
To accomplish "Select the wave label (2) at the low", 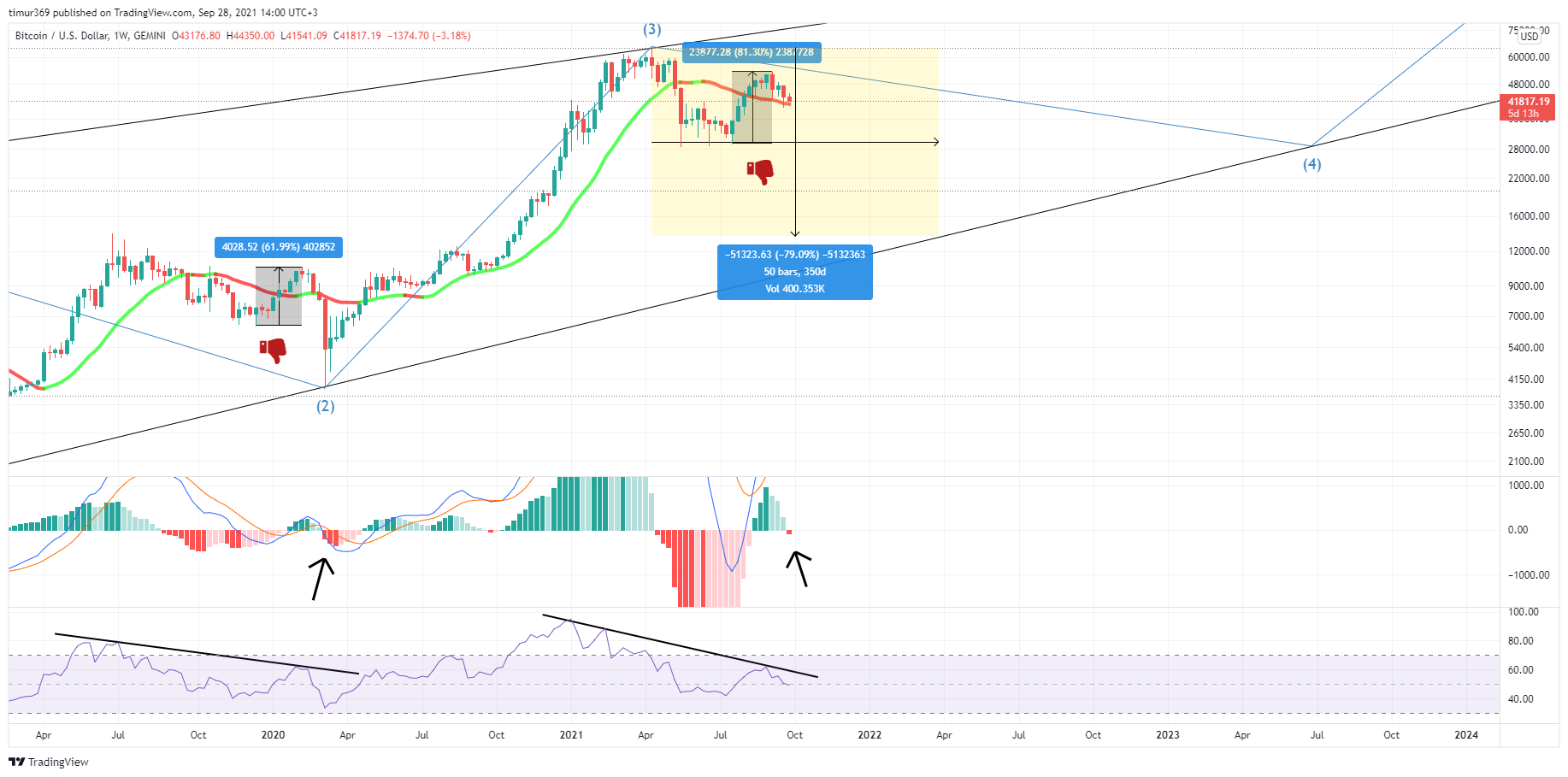I will (x=326, y=406).
